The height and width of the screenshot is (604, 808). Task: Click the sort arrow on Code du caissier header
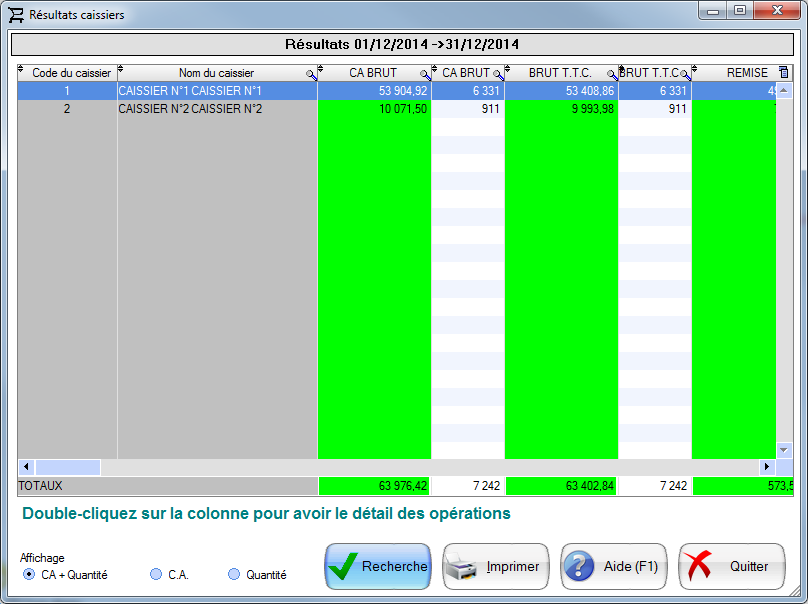point(21,70)
